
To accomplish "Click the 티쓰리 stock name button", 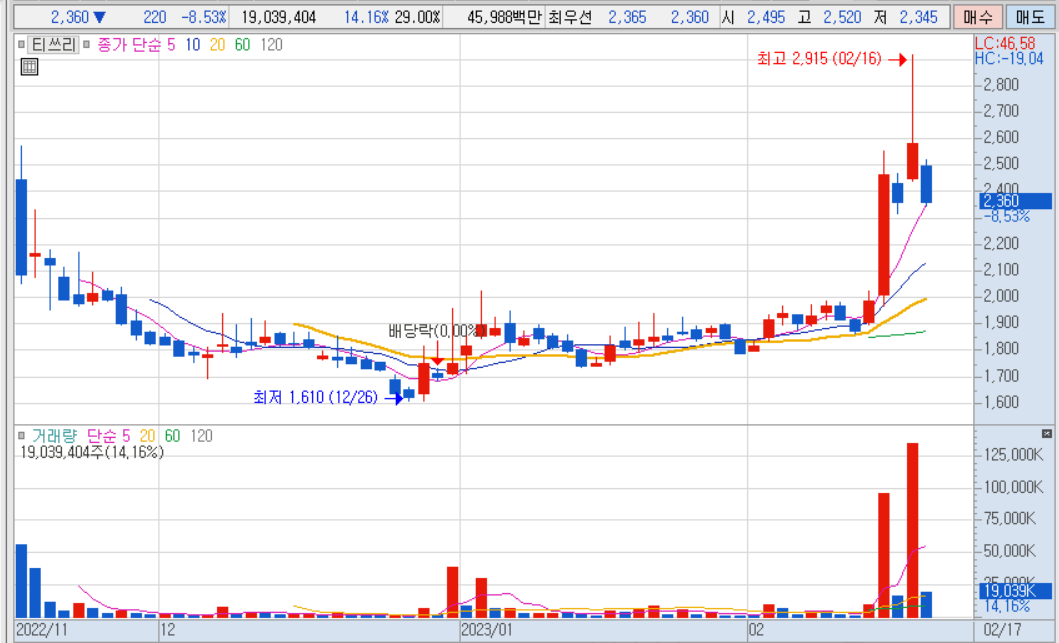I will [53, 45].
